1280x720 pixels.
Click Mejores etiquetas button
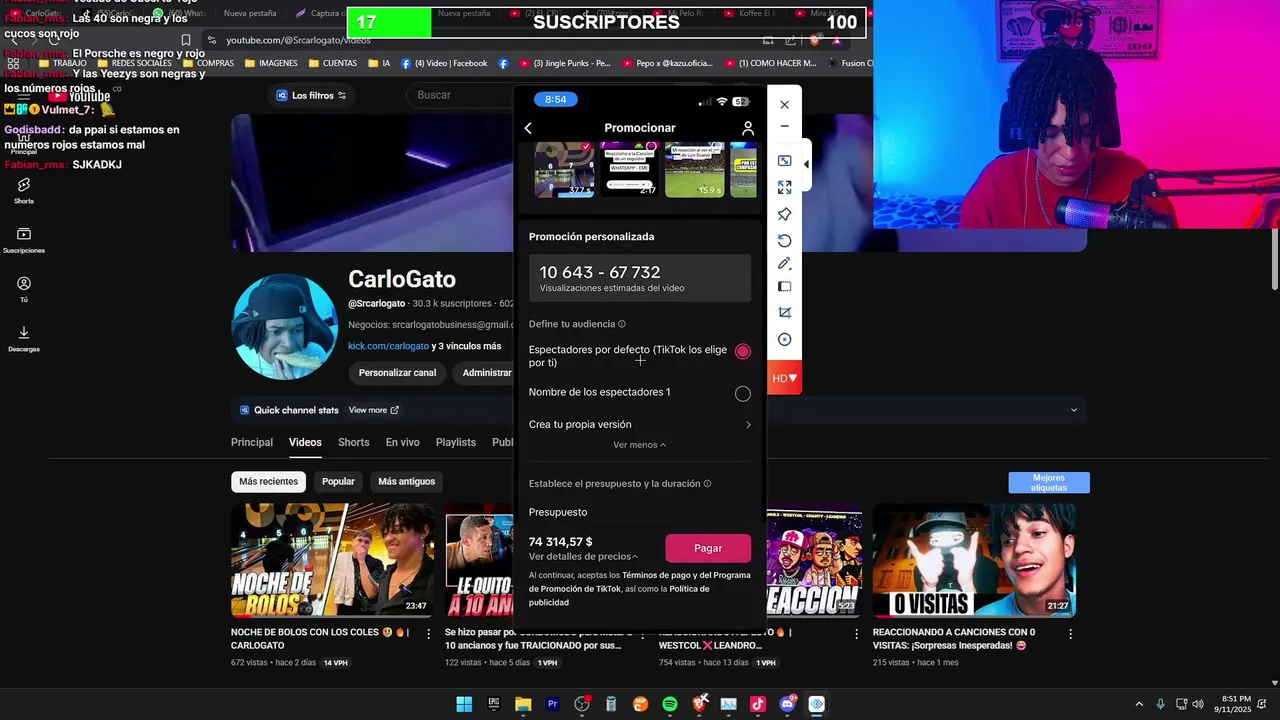pos(1049,483)
